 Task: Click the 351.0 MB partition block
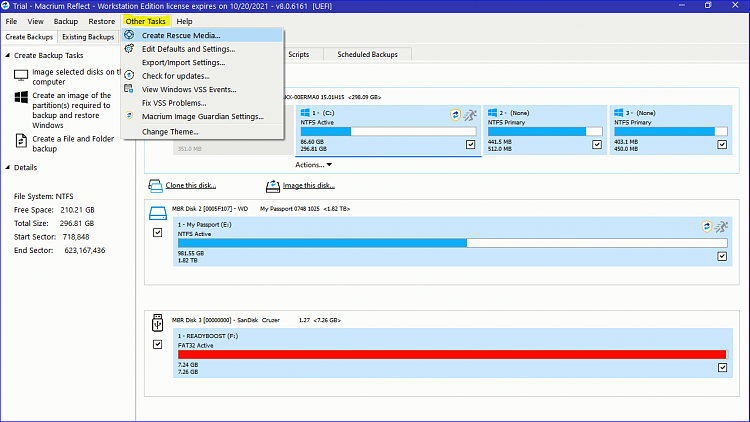[233, 147]
